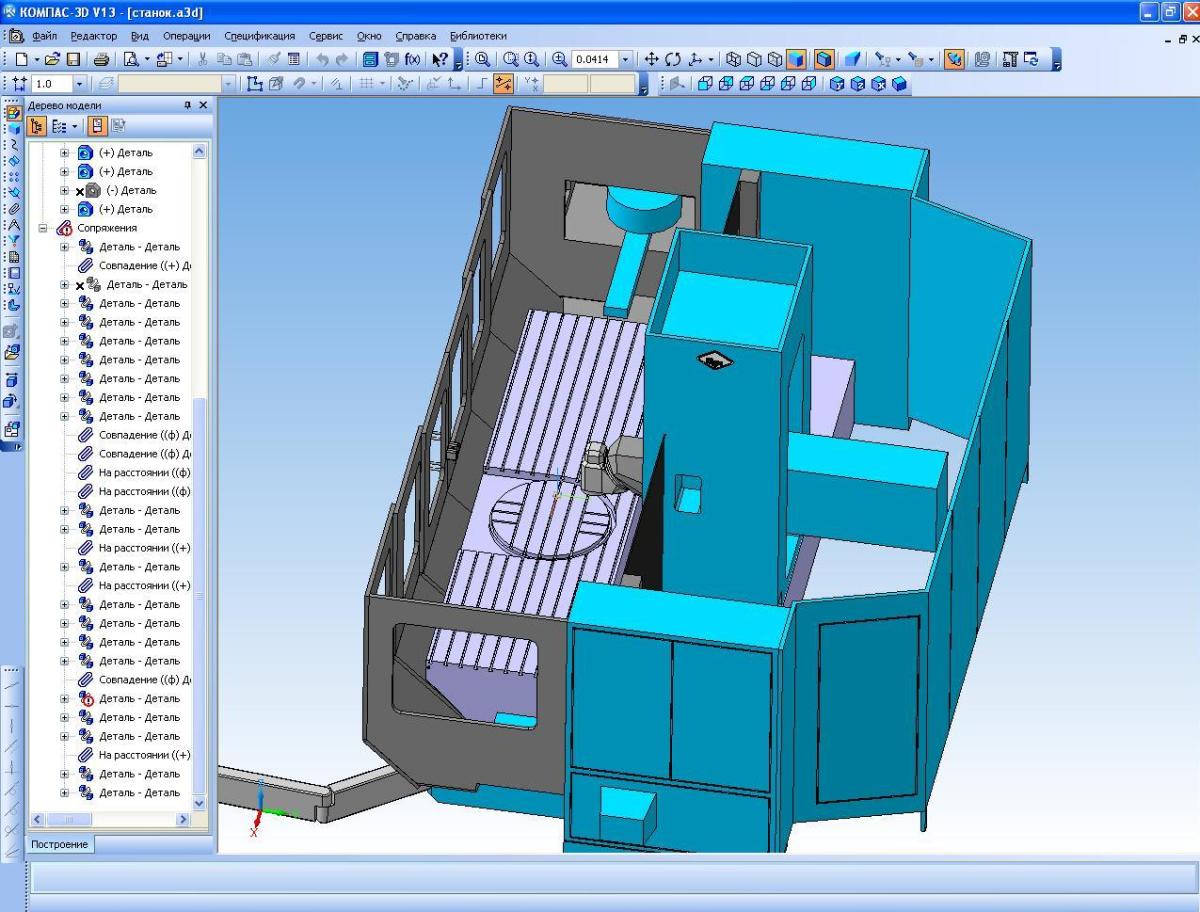
Task: Click the Построение tab
Action: coord(58,845)
